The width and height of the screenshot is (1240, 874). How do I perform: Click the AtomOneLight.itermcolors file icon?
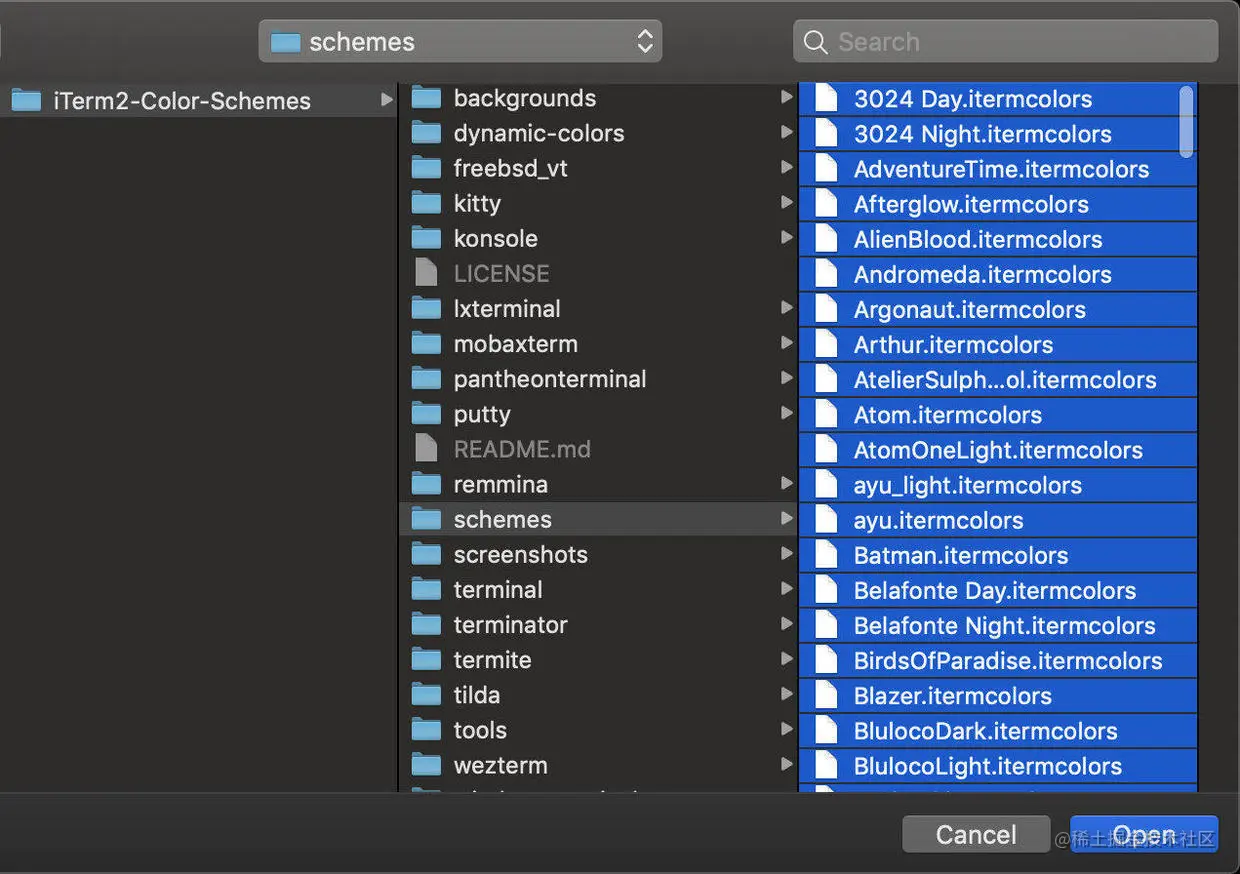[x=826, y=450]
